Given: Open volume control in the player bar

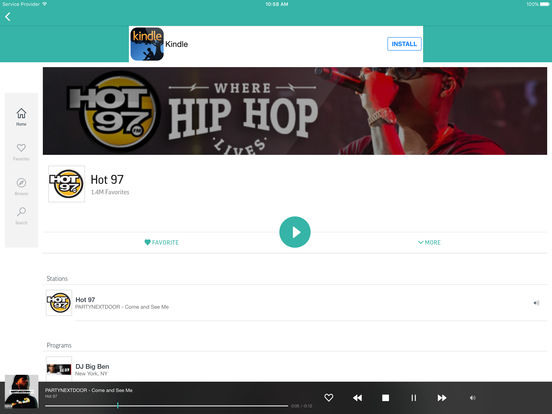Looking at the screenshot, I should 472,398.
